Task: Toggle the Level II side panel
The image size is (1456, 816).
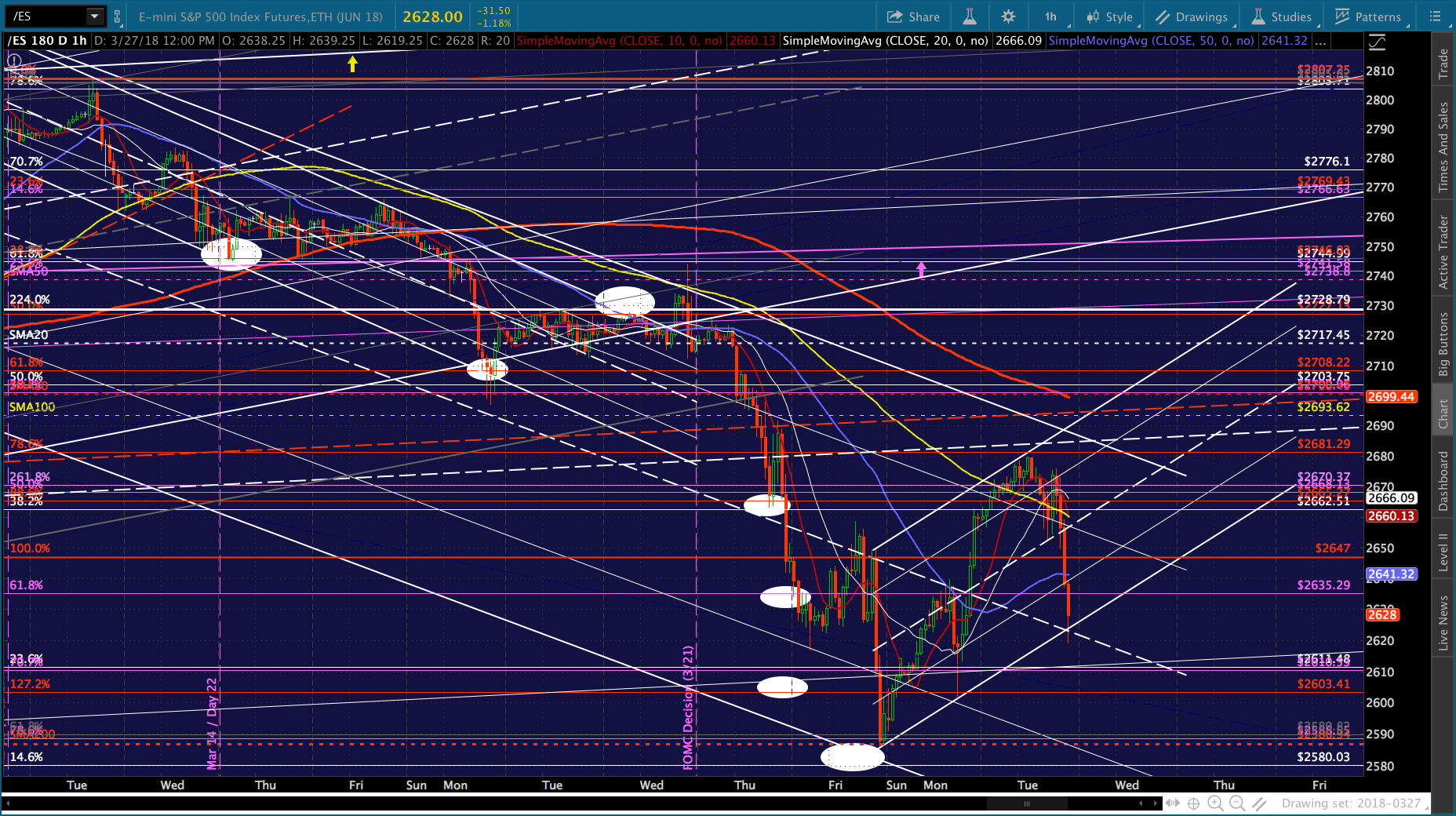Action: (1443, 552)
